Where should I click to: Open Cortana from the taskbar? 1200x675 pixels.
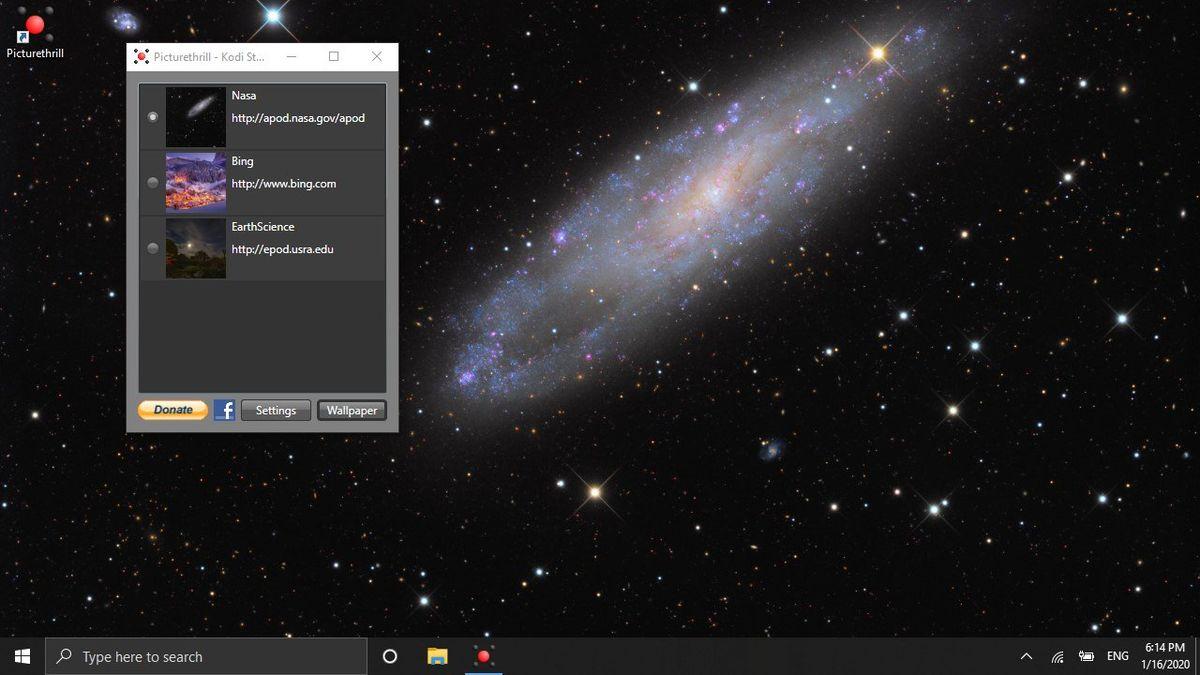[x=390, y=656]
